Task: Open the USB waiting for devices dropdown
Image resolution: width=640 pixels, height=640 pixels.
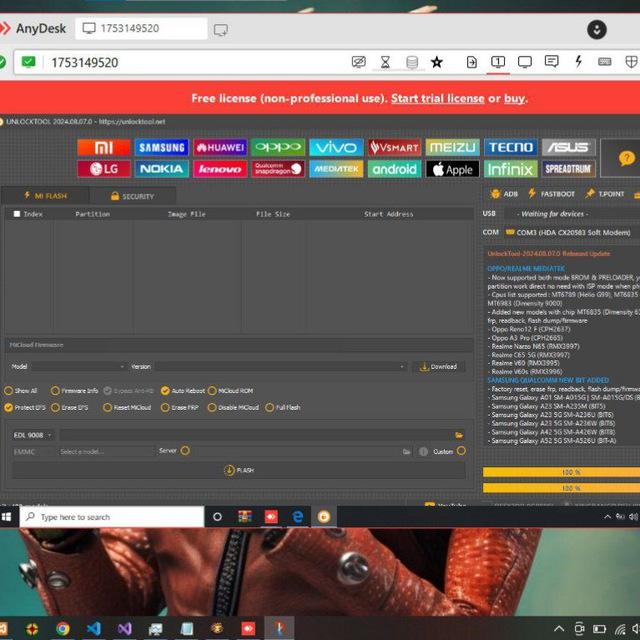Action: click(x=571, y=214)
